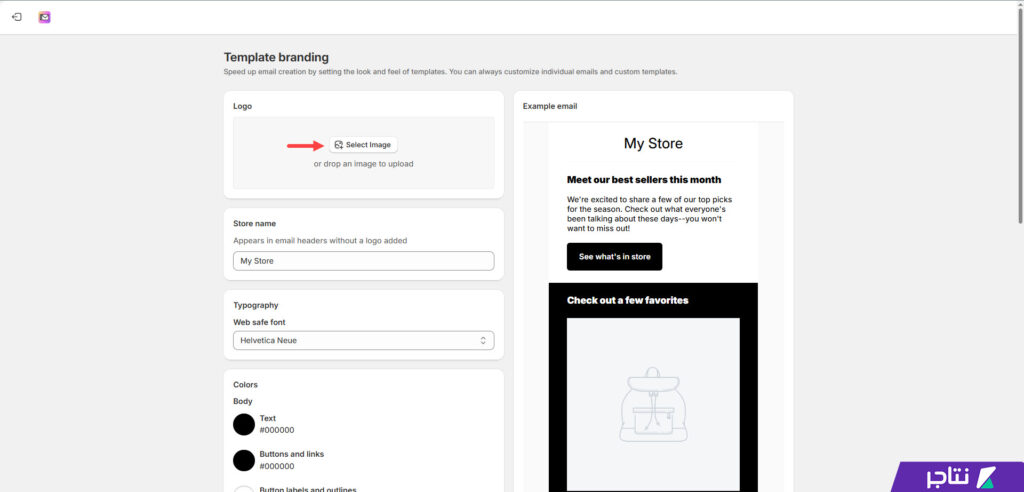
Task: Click the 'Web safe font' label
Action: (259, 322)
